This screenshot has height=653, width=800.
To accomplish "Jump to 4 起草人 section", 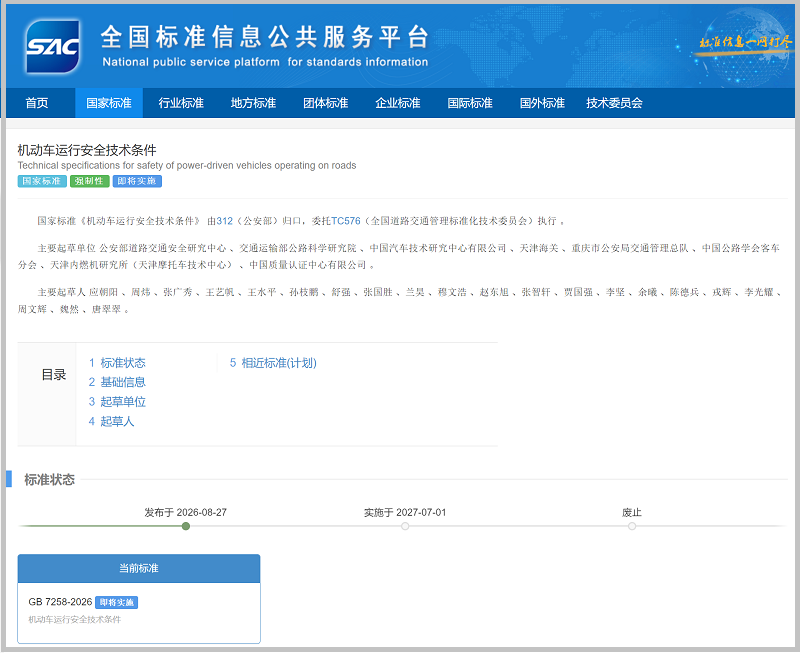I will 111,421.
